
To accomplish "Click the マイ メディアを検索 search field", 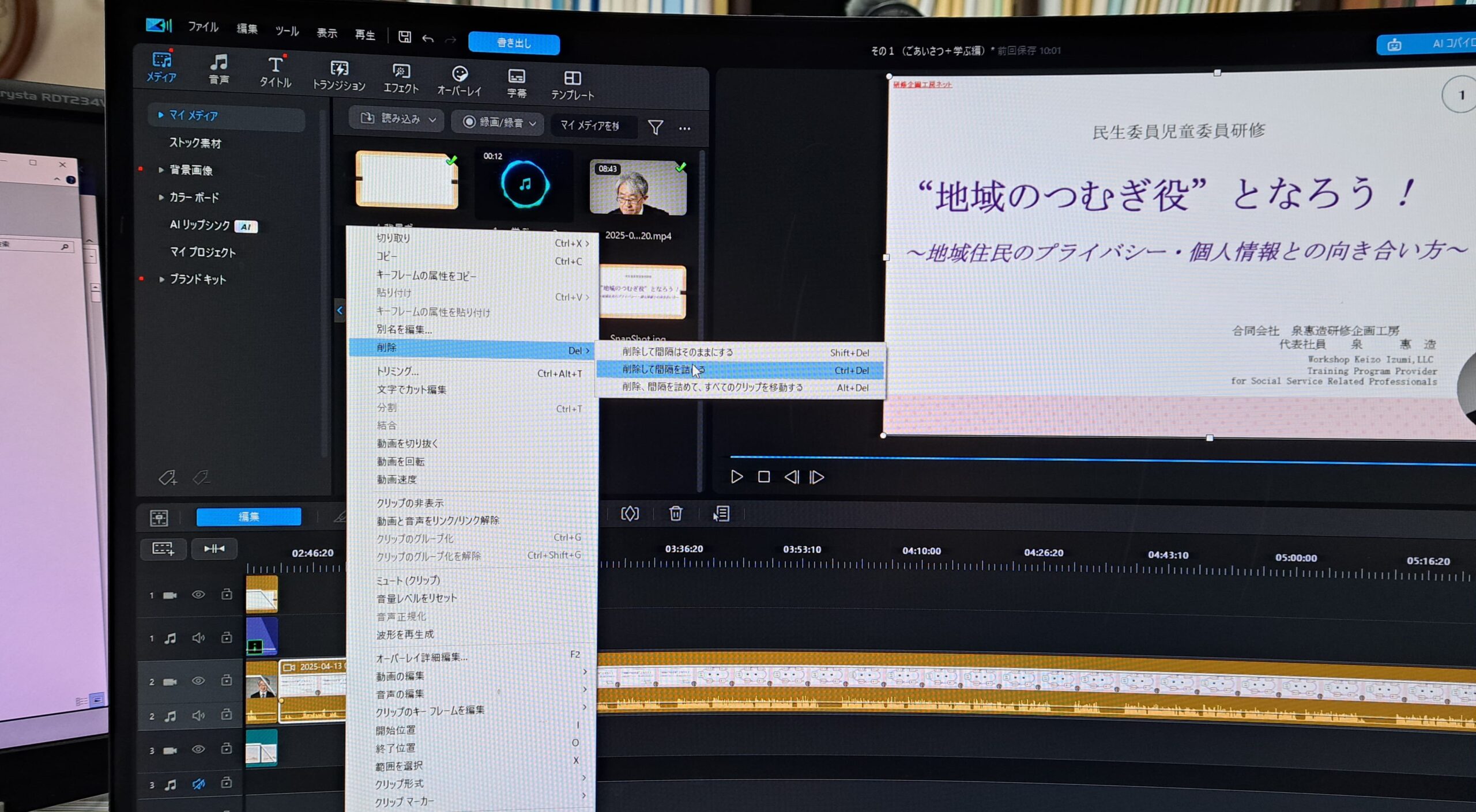I will point(594,126).
